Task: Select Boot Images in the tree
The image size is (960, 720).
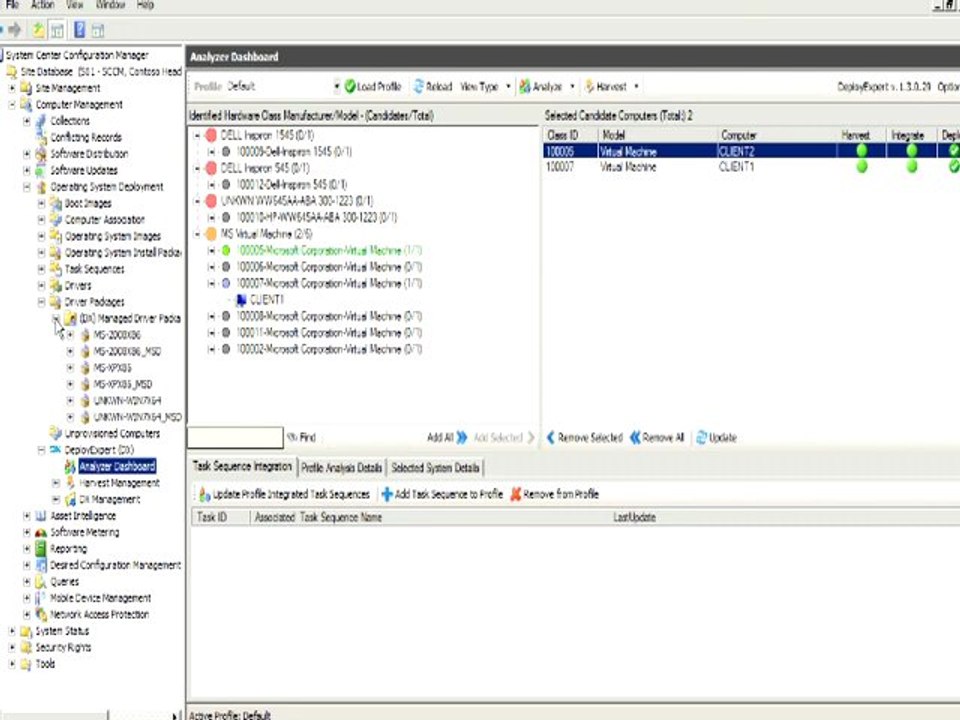Action: click(88, 203)
